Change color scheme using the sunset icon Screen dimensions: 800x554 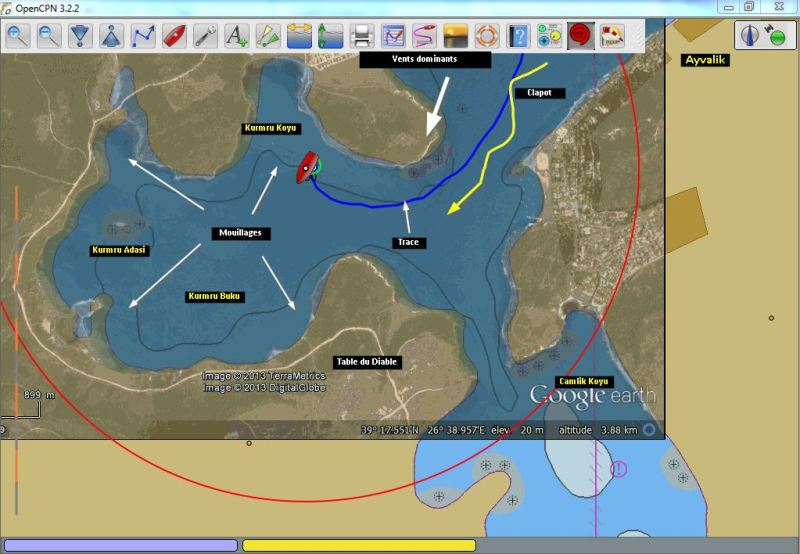455,37
